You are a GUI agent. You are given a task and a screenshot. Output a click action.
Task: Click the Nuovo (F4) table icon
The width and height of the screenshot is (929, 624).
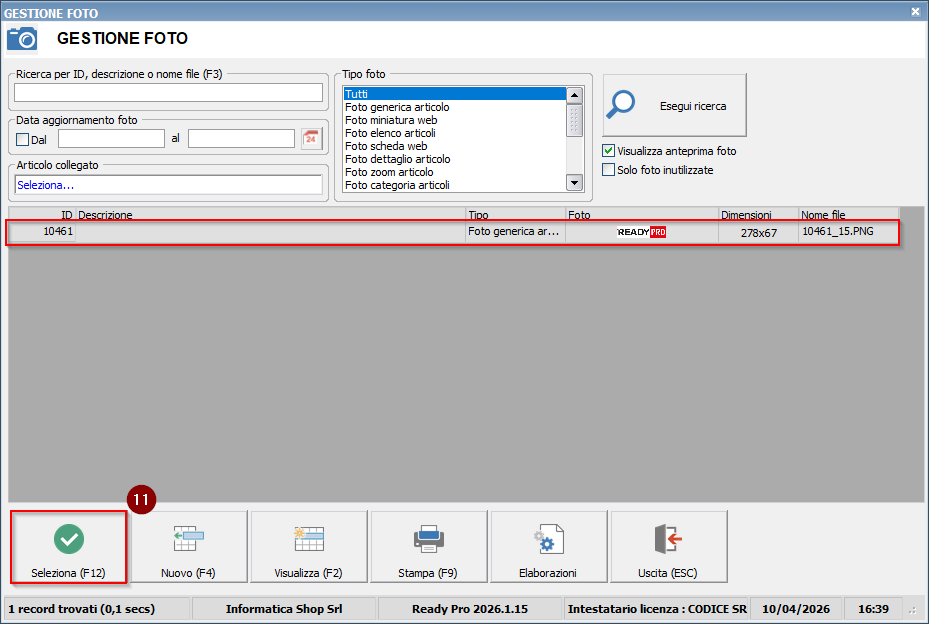pyautogui.click(x=188, y=539)
